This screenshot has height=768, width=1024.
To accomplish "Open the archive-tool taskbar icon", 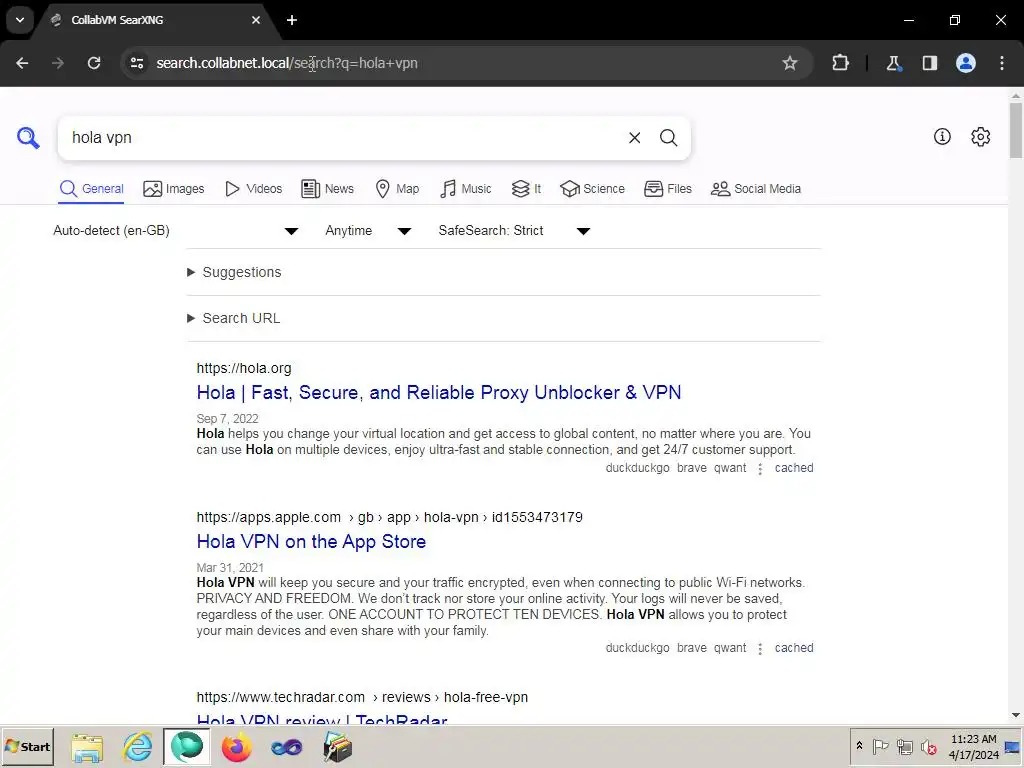I will [x=338, y=747].
